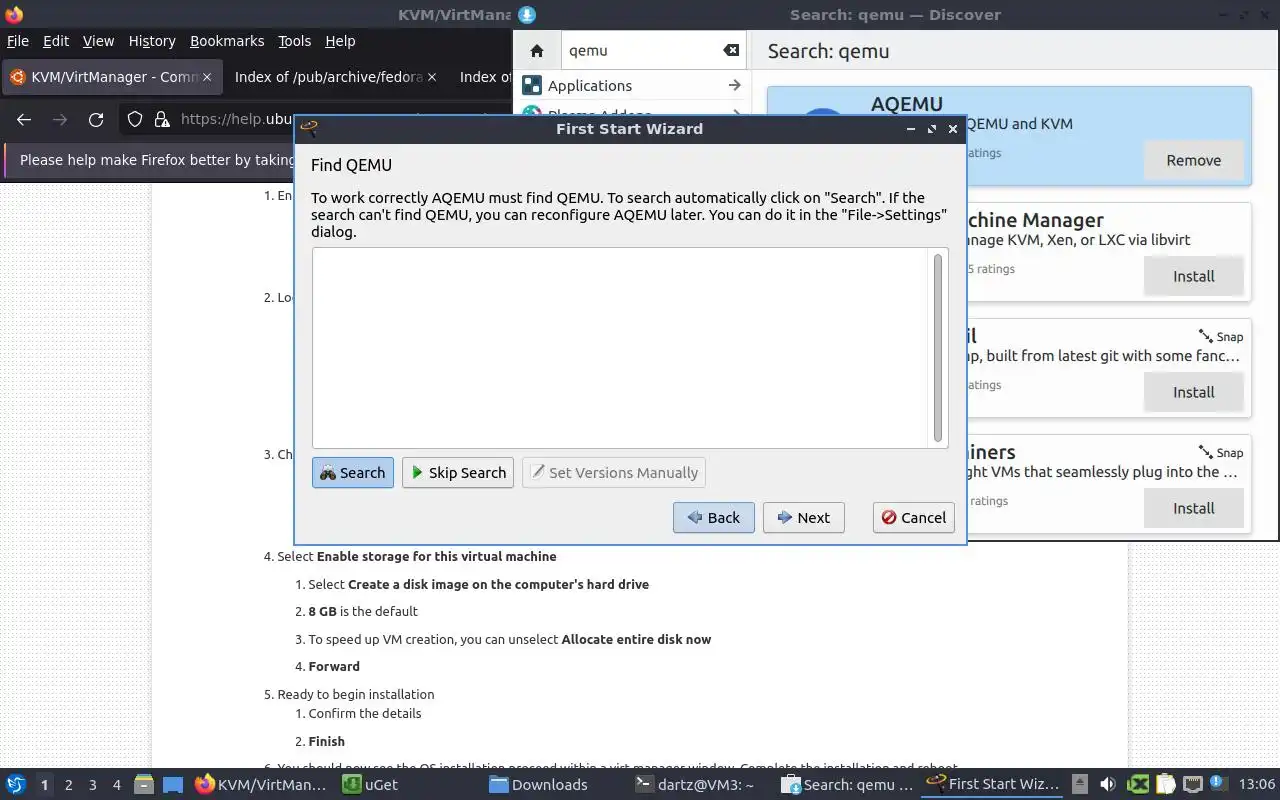Click the Search button in the First Start Wizard
This screenshot has height=800, width=1280.
coord(353,473)
